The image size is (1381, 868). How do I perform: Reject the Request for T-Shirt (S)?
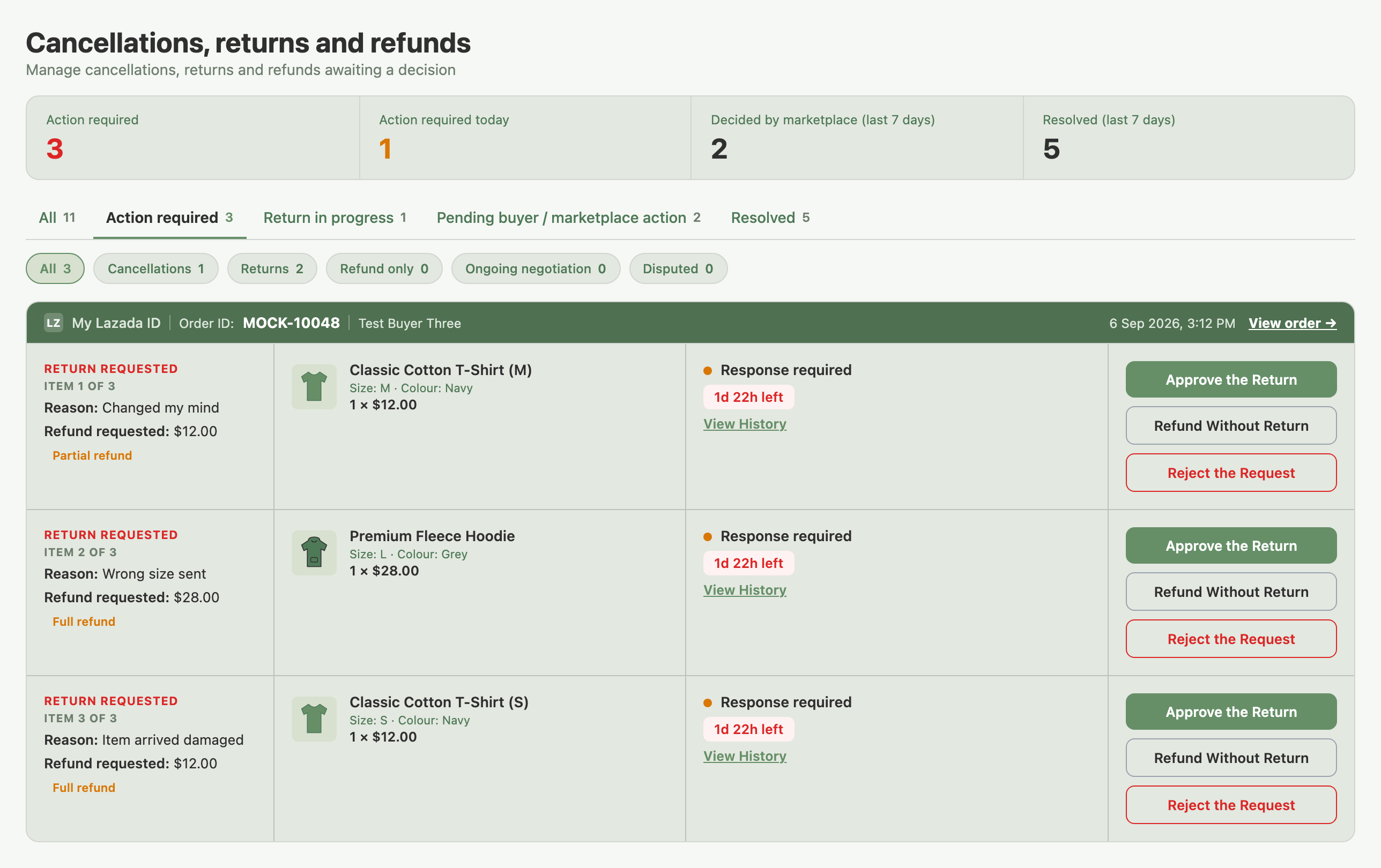click(1231, 805)
